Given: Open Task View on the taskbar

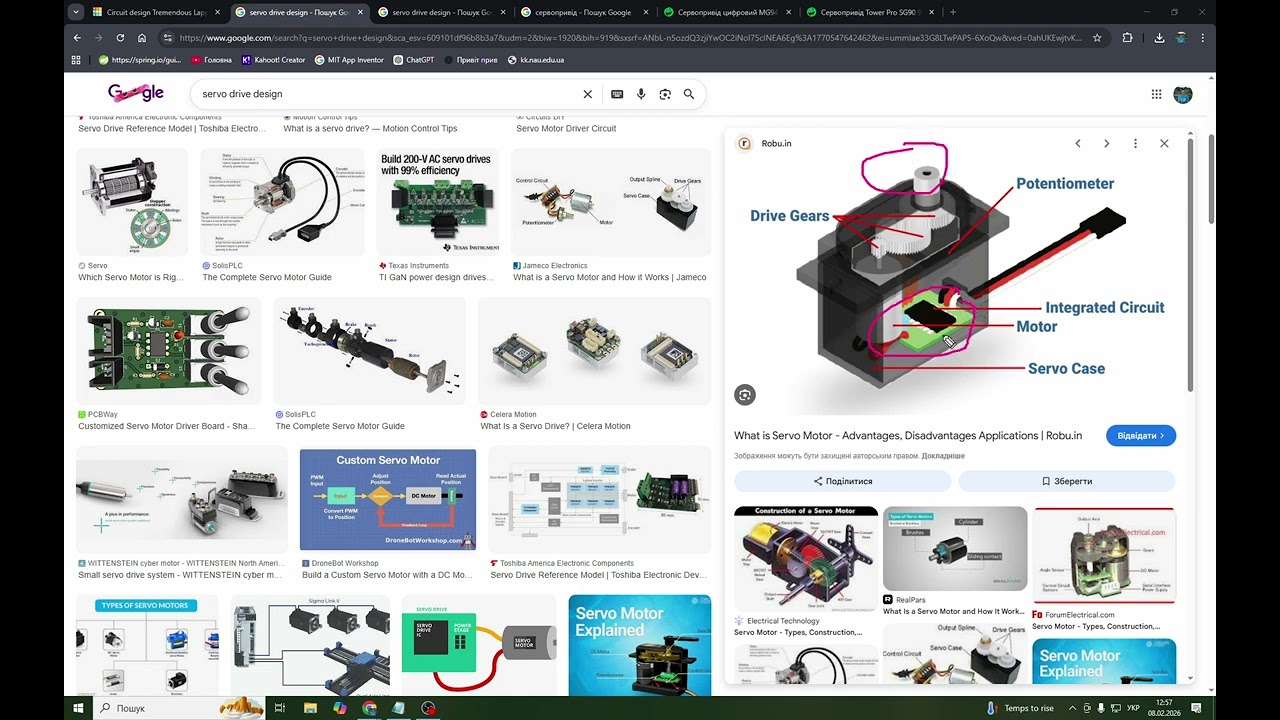Looking at the screenshot, I should coord(280,708).
